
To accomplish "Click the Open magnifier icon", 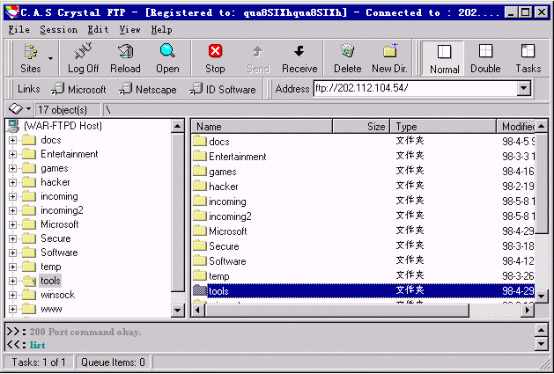I will pos(167,51).
